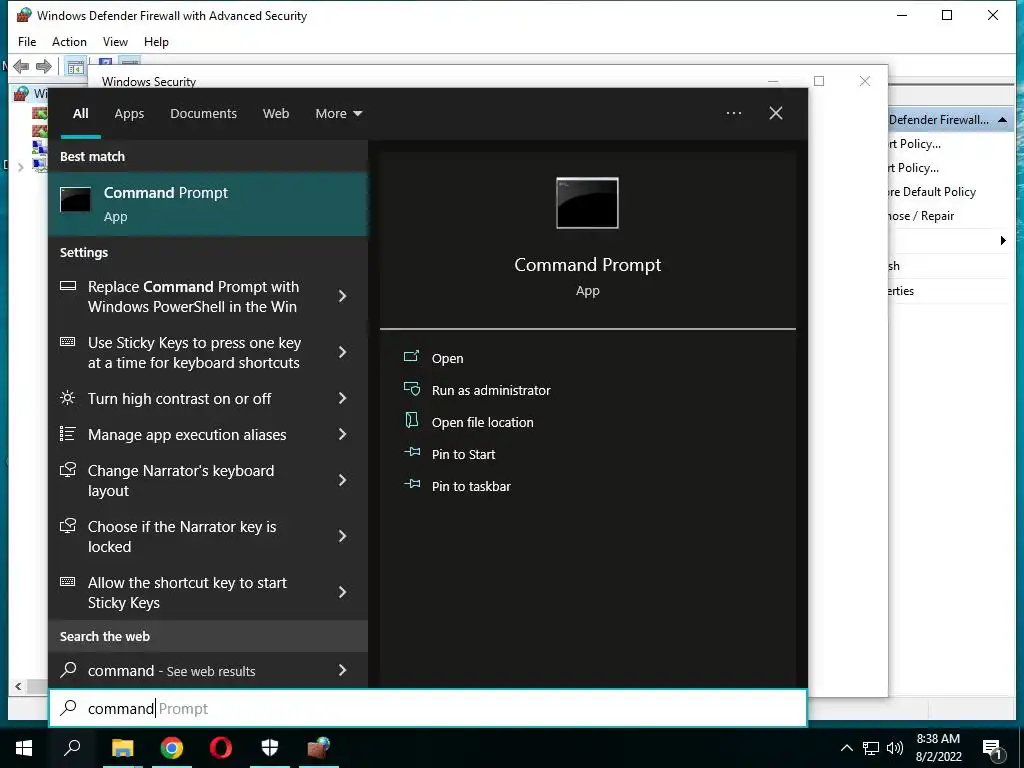Click the Pin to taskbar pin icon
The image size is (1024, 768).
[x=411, y=484]
